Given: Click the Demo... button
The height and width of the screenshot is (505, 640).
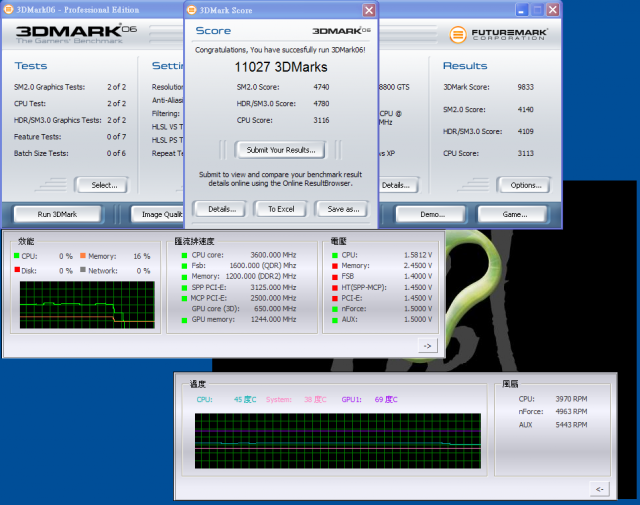Looking at the screenshot, I should 432,214.
